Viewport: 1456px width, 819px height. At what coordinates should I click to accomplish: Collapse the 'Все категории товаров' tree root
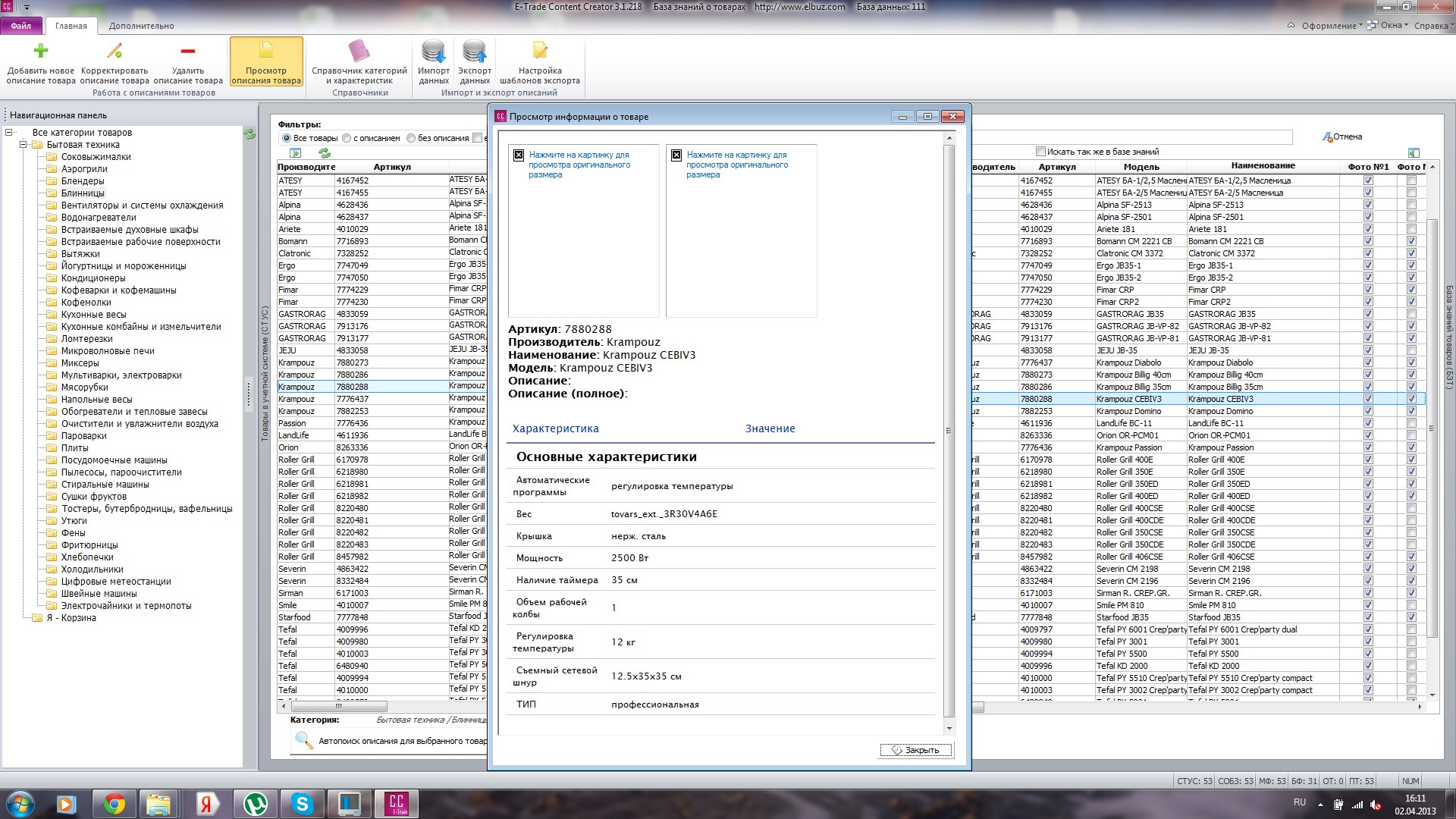[x=9, y=133]
